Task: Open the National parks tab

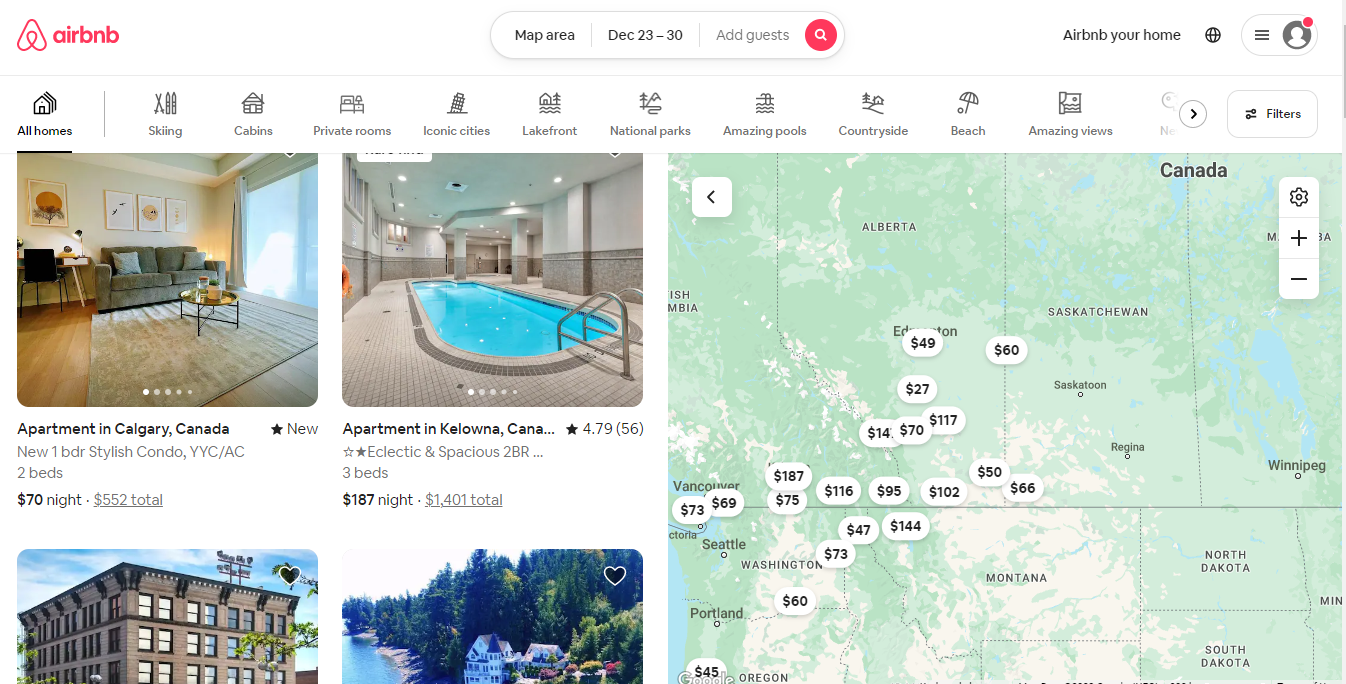Action: [x=650, y=114]
